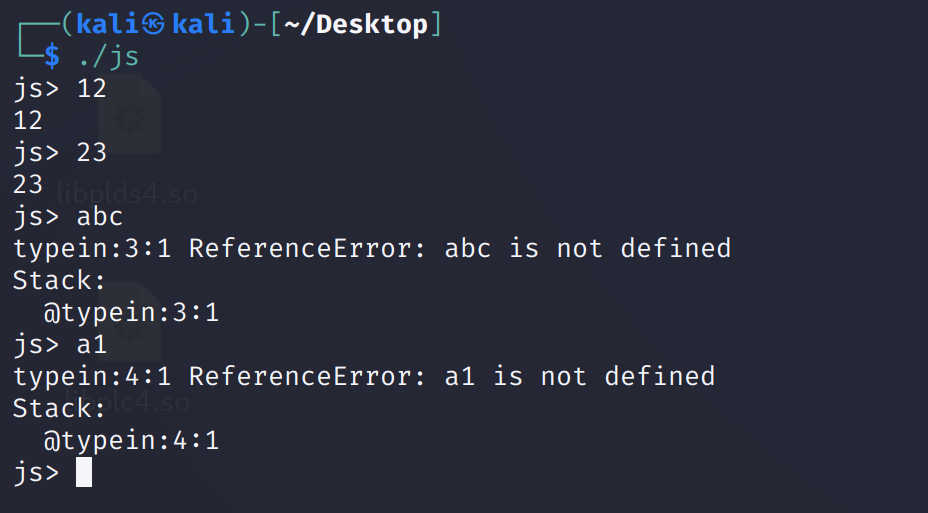This screenshot has height=513, width=928.
Task: Click the 'a1 is not defined' error message
Action: coord(579,377)
